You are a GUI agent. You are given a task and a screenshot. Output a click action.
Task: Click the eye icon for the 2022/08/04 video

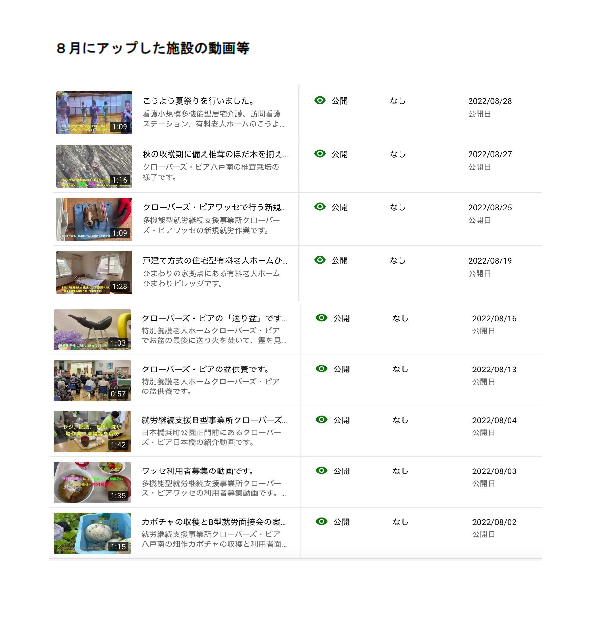tap(322, 420)
